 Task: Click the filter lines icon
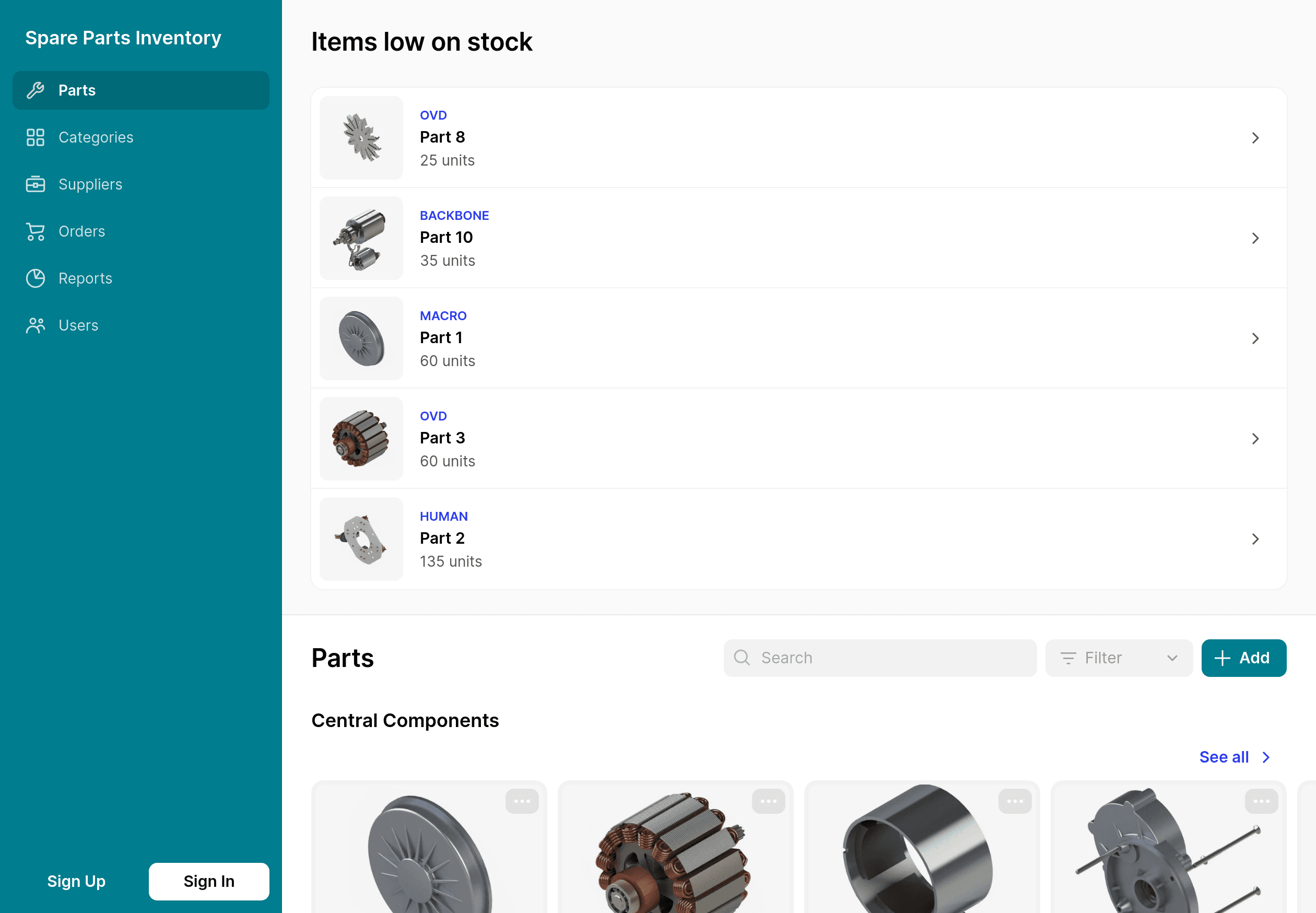pos(1068,658)
